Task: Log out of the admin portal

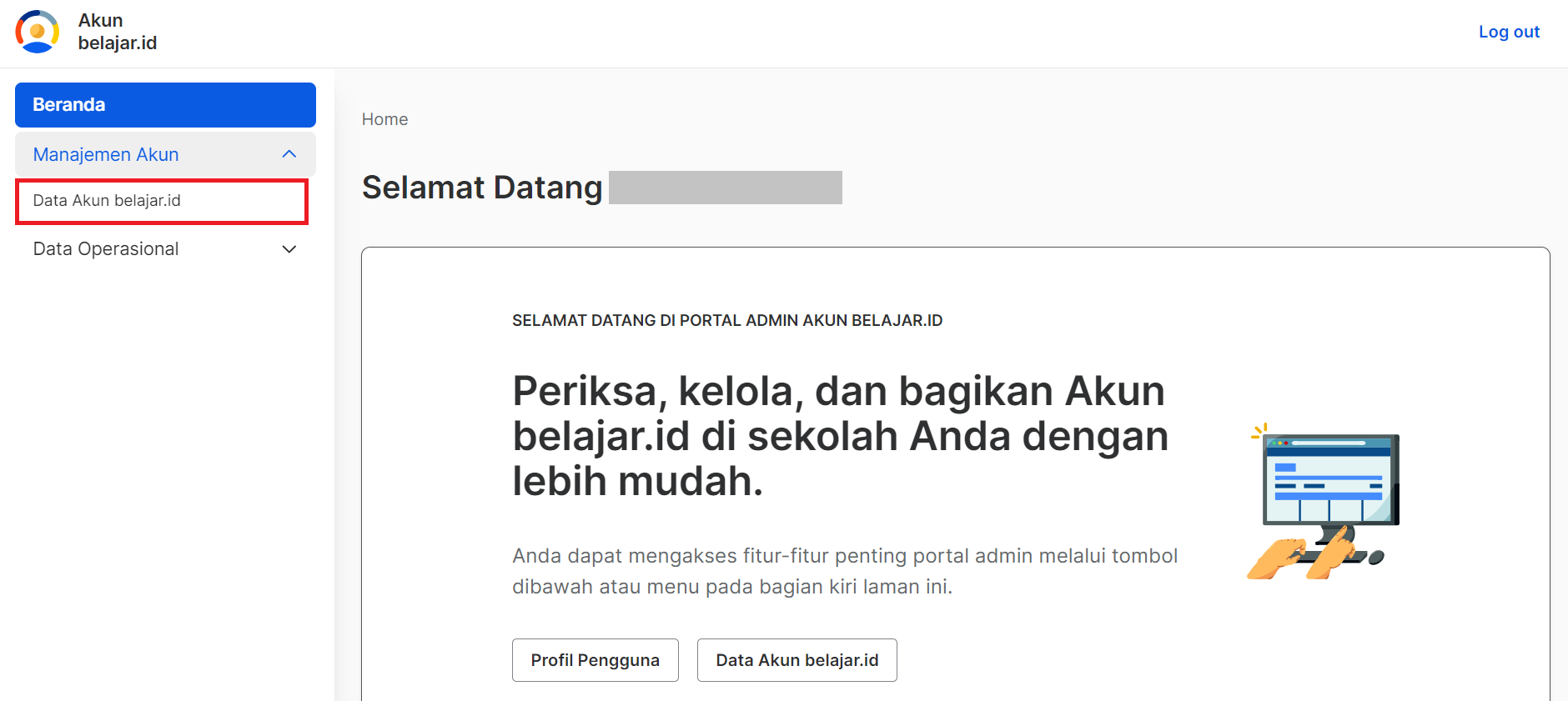Action: [x=1509, y=32]
